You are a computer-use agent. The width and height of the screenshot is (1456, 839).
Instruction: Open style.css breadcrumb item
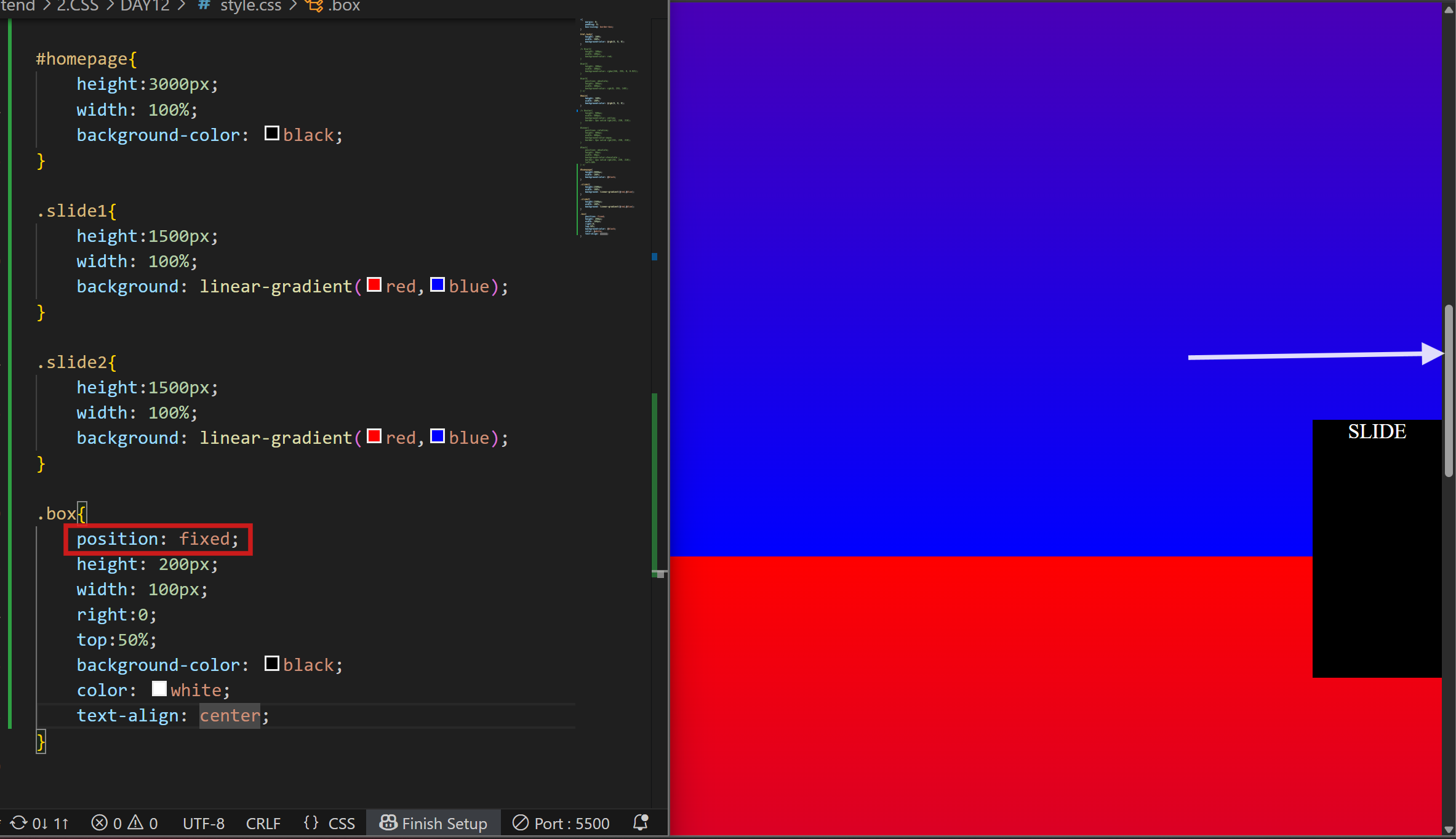[x=250, y=6]
